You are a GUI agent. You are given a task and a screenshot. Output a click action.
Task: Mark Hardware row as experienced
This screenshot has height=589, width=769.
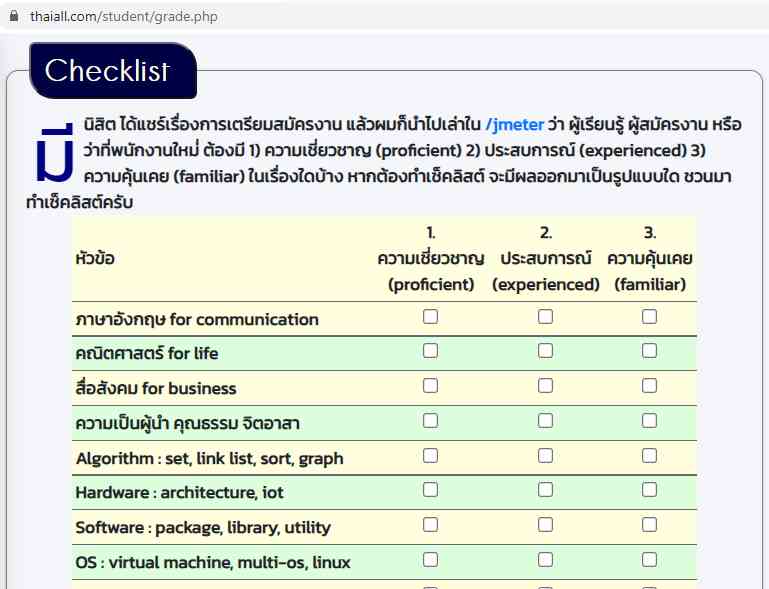tap(546, 490)
